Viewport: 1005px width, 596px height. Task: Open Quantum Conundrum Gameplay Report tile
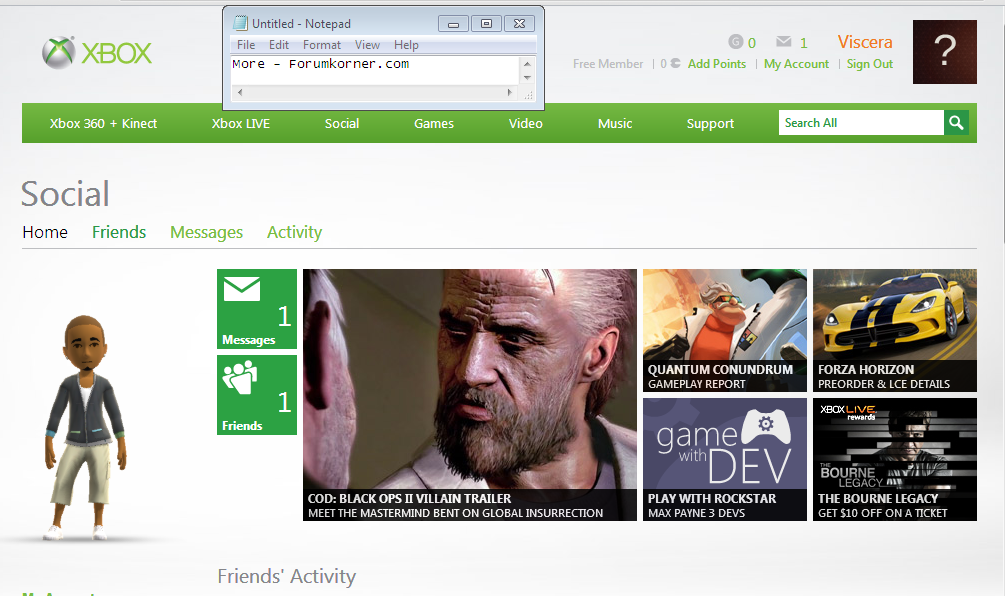click(x=725, y=330)
